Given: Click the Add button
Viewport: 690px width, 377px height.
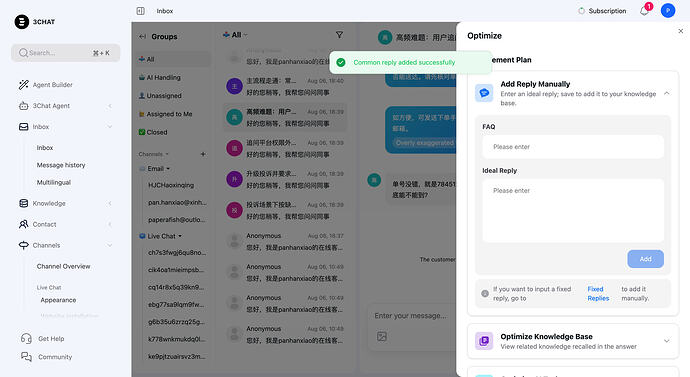Looking at the screenshot, I should tap(646, 259).
